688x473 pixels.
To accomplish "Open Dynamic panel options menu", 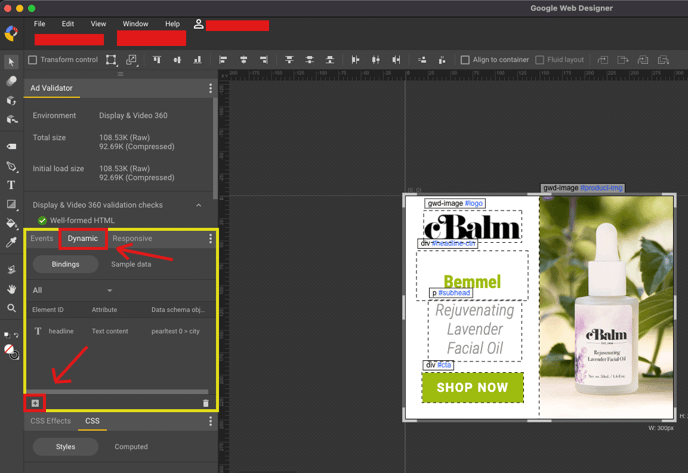I will (x=211, y=238).
